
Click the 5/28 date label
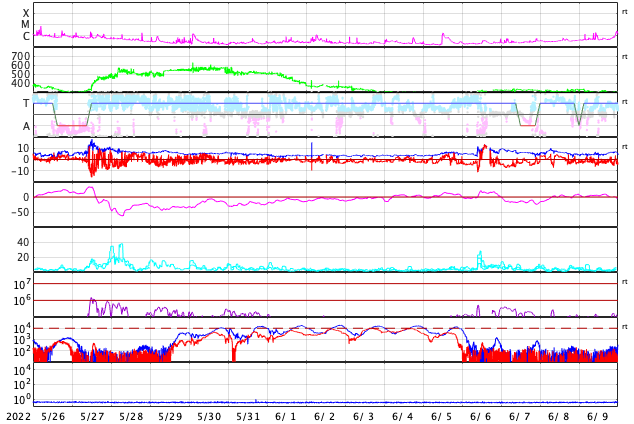(131, 417)
